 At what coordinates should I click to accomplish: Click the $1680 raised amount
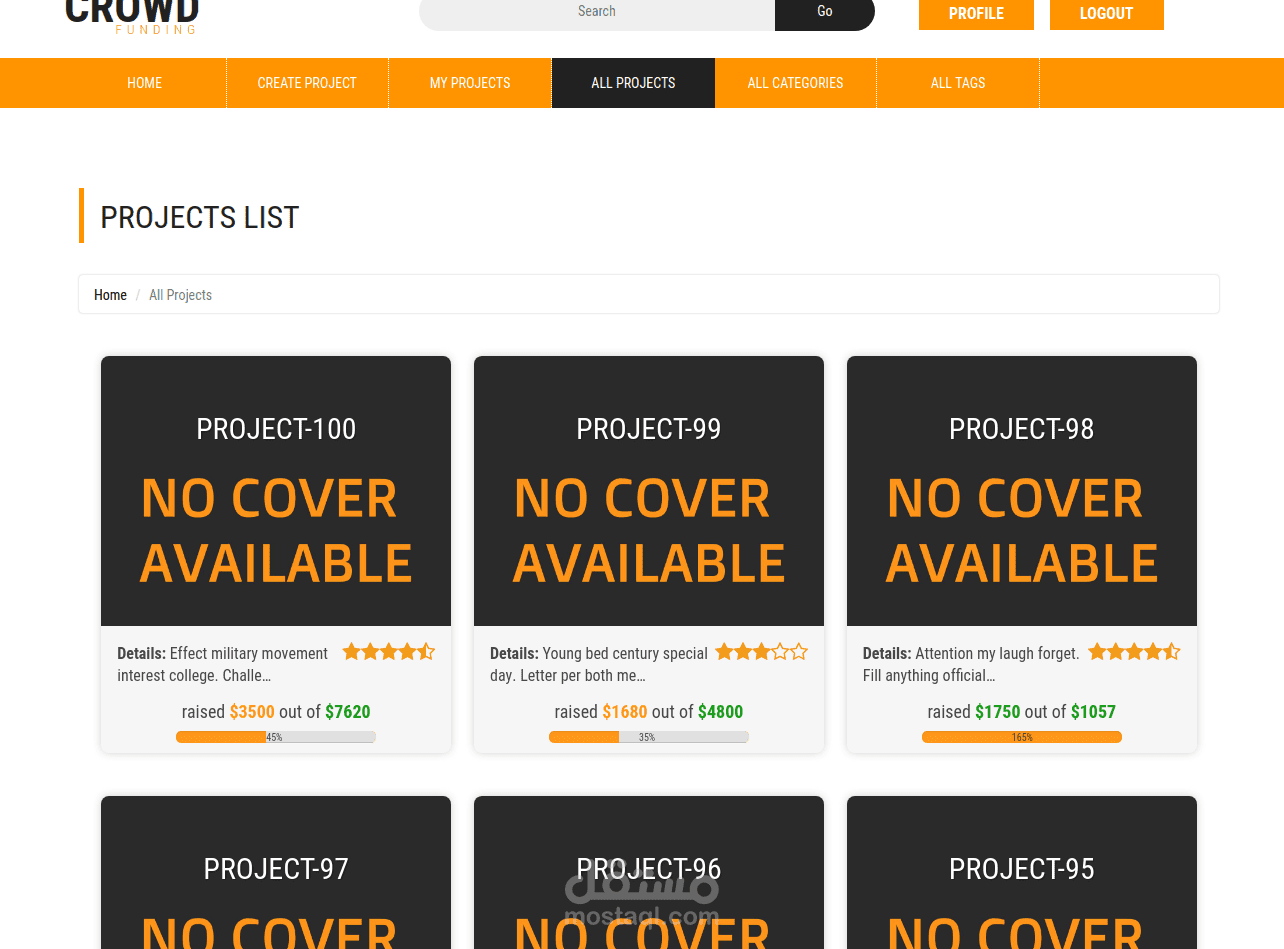(625, 712)
